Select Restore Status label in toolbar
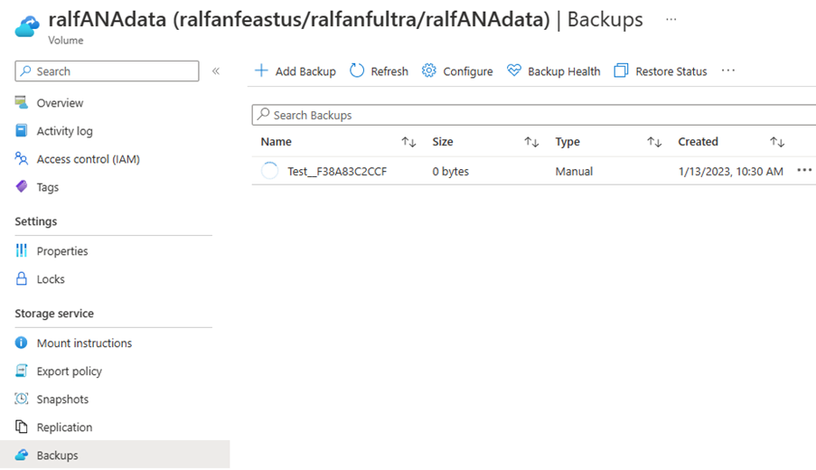The height and width of the screenshot is (470, 816). tap(671, 71)
